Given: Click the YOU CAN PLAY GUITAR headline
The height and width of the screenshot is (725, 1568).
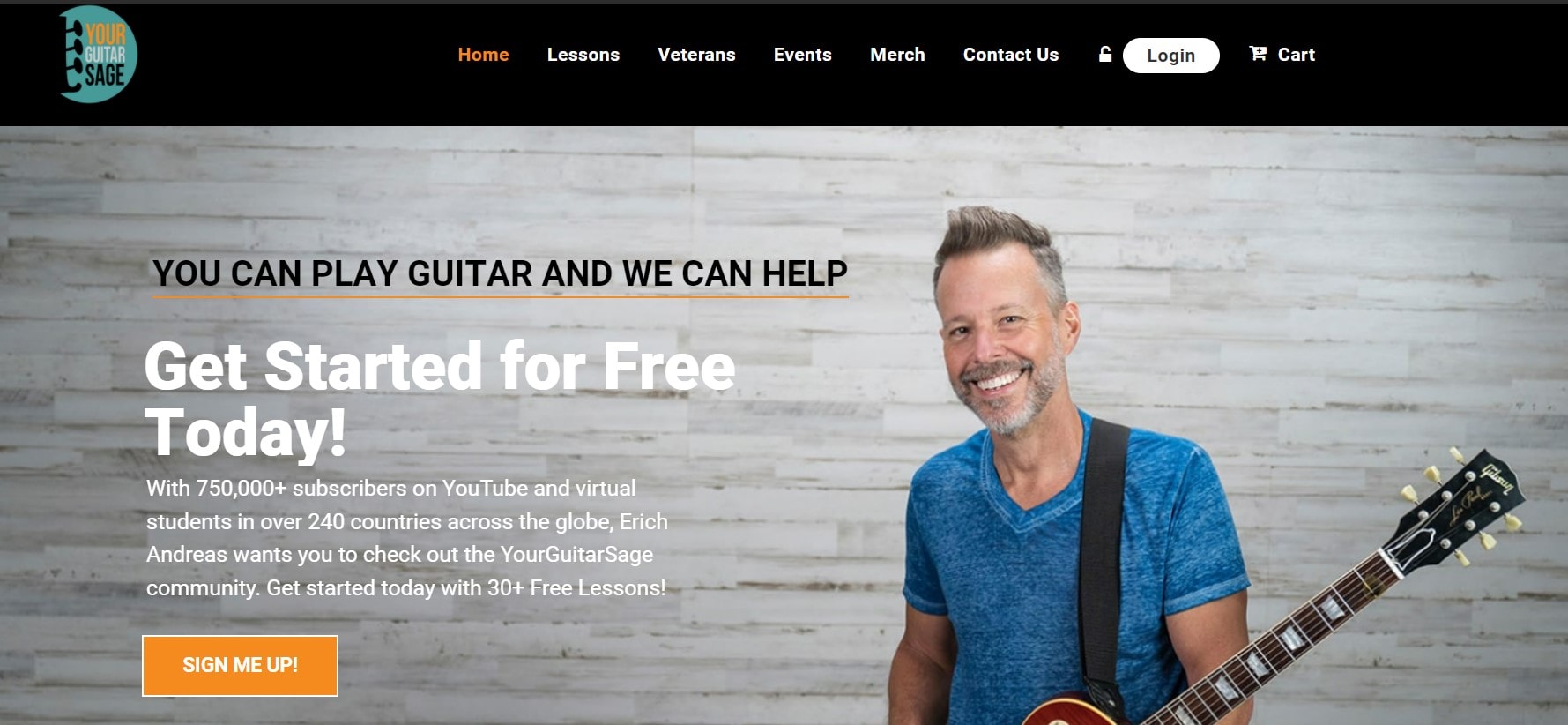Looking at the screenshot, I should click(x=500, y=273).
